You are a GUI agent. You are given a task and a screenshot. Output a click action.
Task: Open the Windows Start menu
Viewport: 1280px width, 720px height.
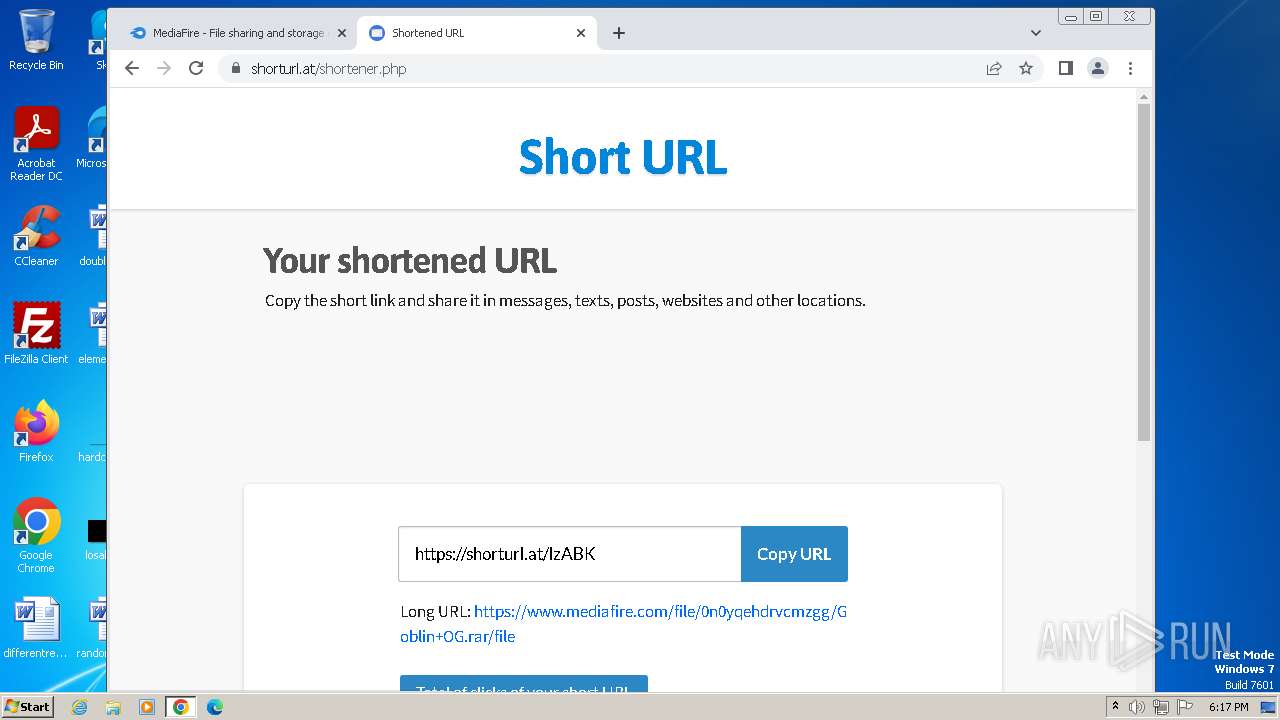(x=28, y=706)
